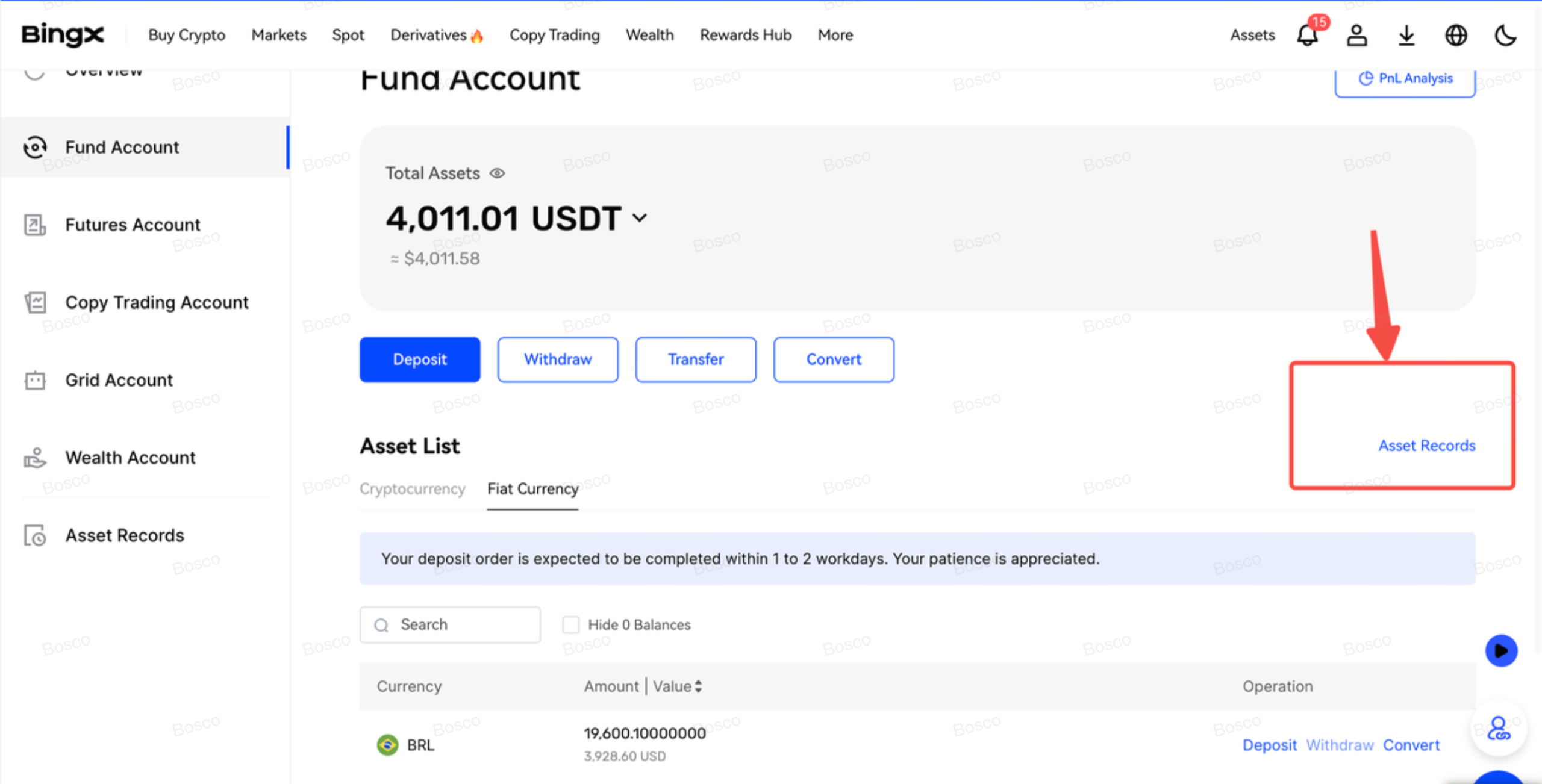Click the user profile icon
The image size is (1542, 784).
click(x=1356, y=35)
